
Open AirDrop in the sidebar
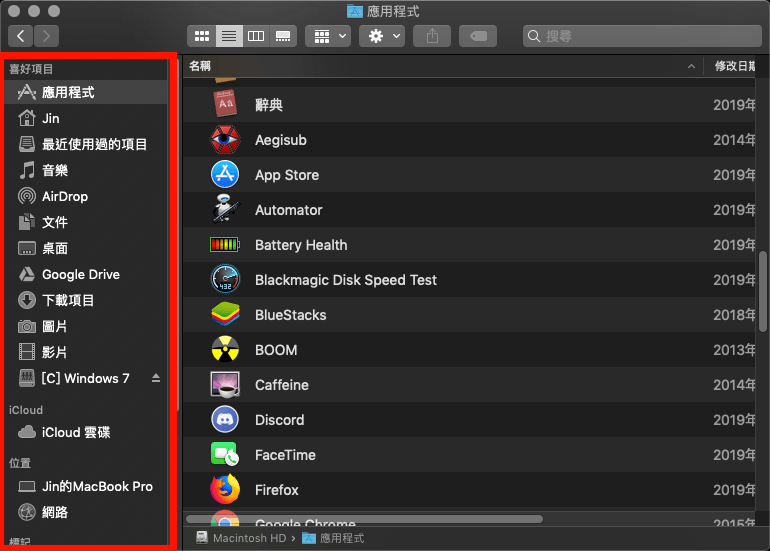click(x=86, y=196)
